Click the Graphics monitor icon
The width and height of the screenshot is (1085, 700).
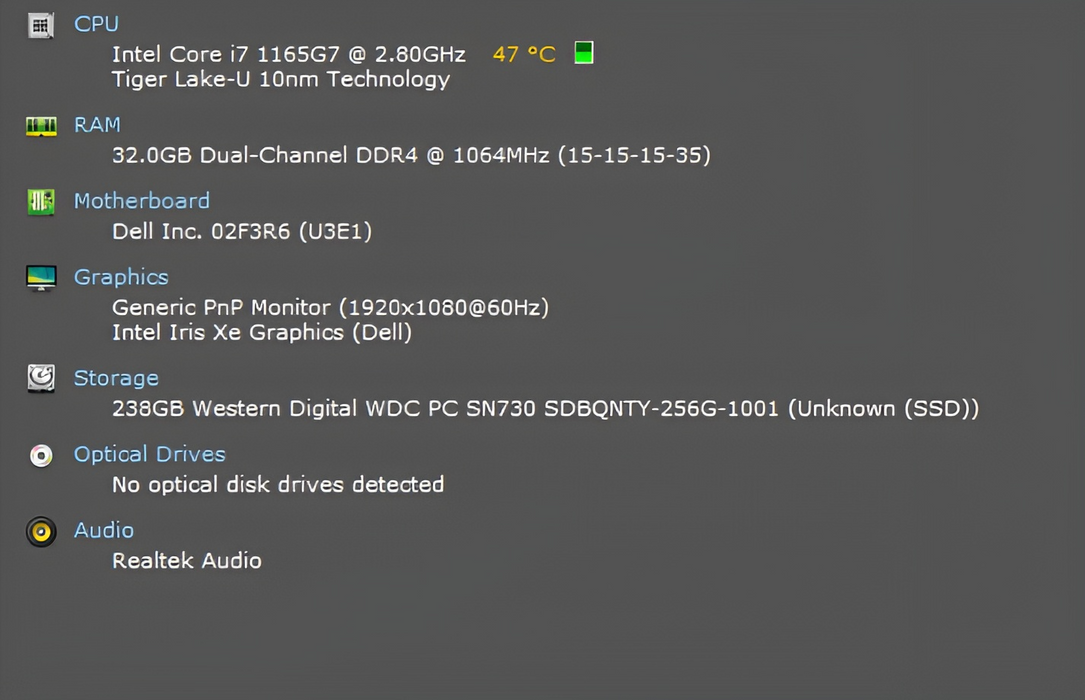(41, 278)
